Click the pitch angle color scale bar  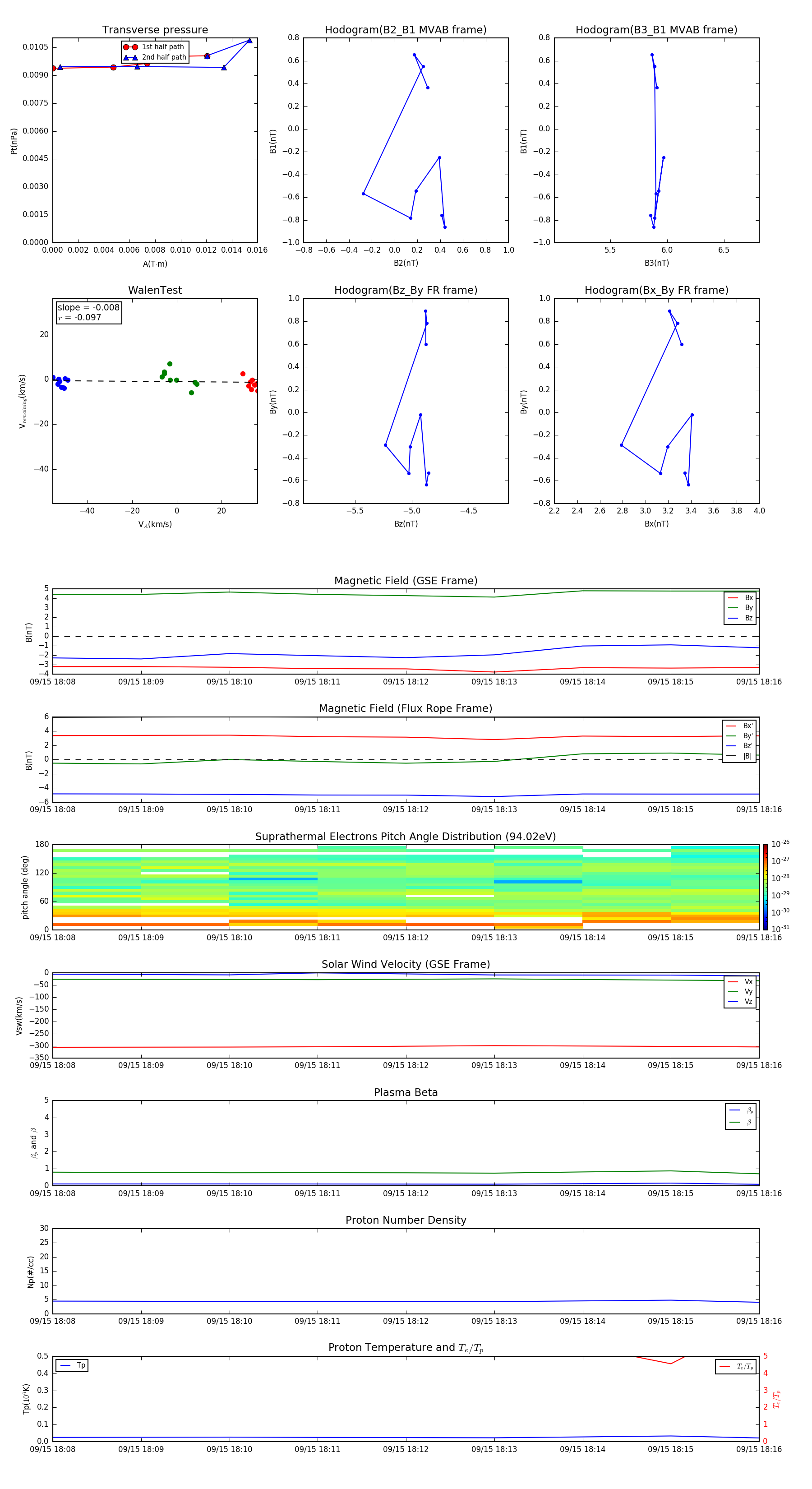[x=765, y=887]
